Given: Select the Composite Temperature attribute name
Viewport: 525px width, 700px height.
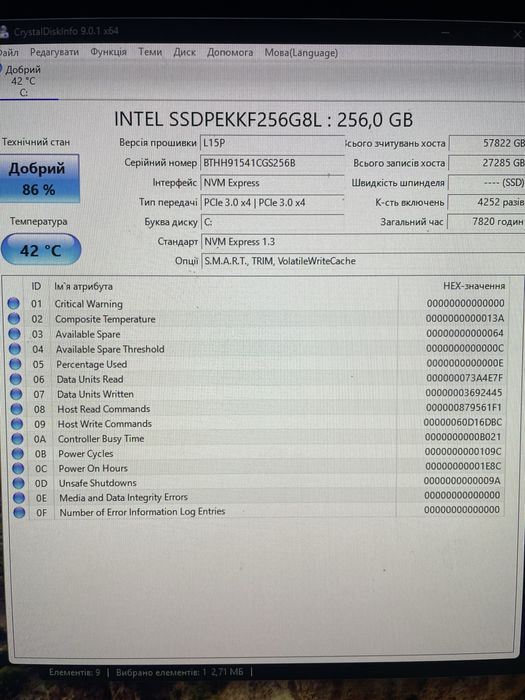Looking at the screenshot, I should coord(105,319).
